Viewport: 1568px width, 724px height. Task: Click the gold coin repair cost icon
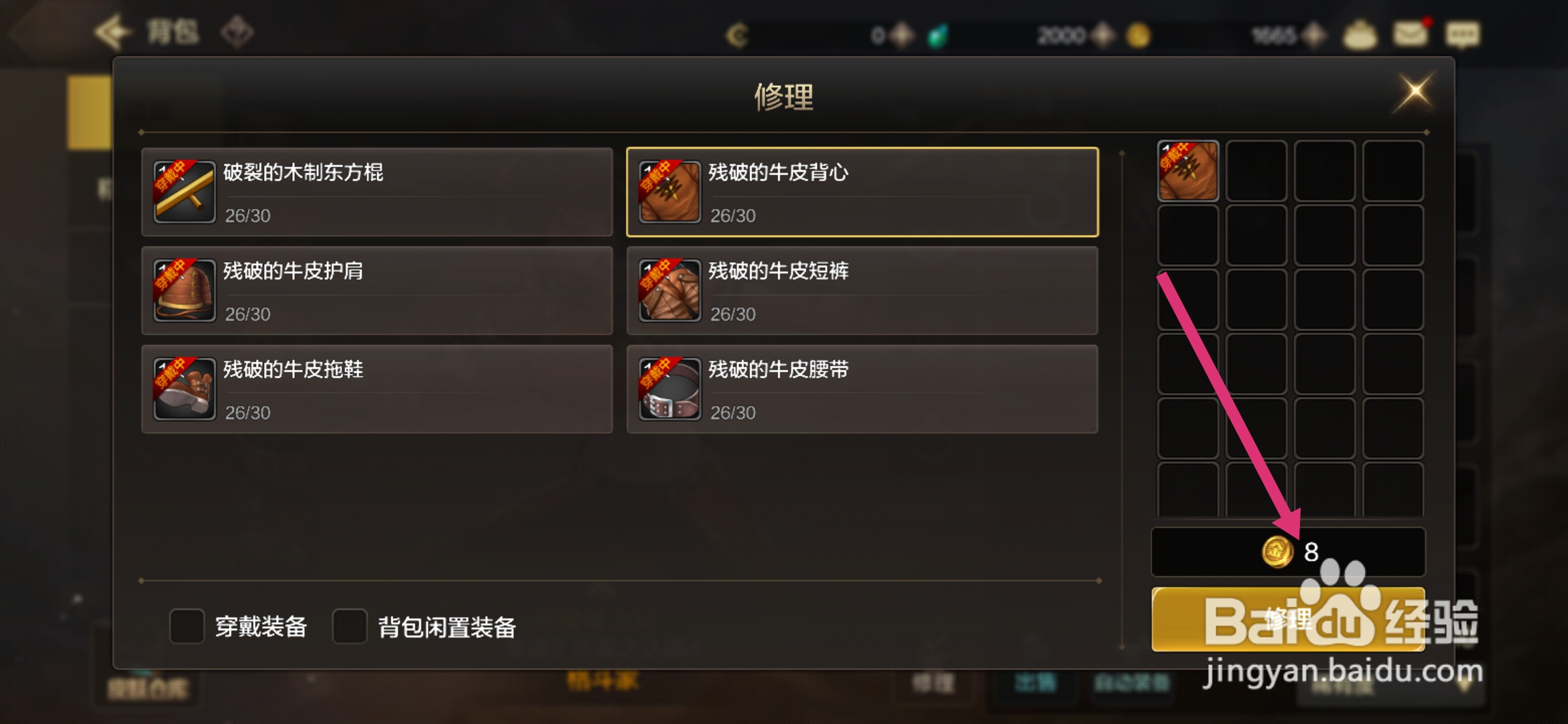[1277, 552]
